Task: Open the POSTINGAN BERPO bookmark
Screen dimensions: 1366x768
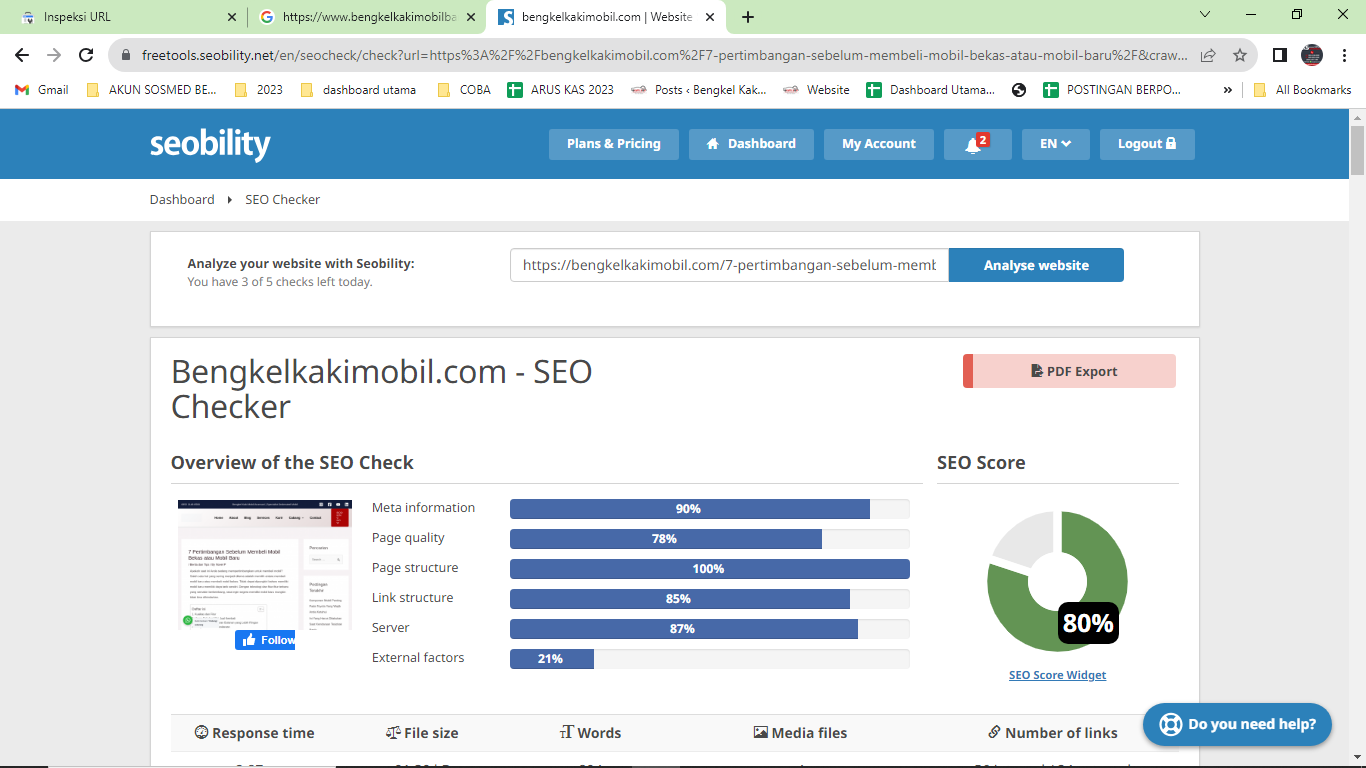Action: click(x=1112, y=89)
